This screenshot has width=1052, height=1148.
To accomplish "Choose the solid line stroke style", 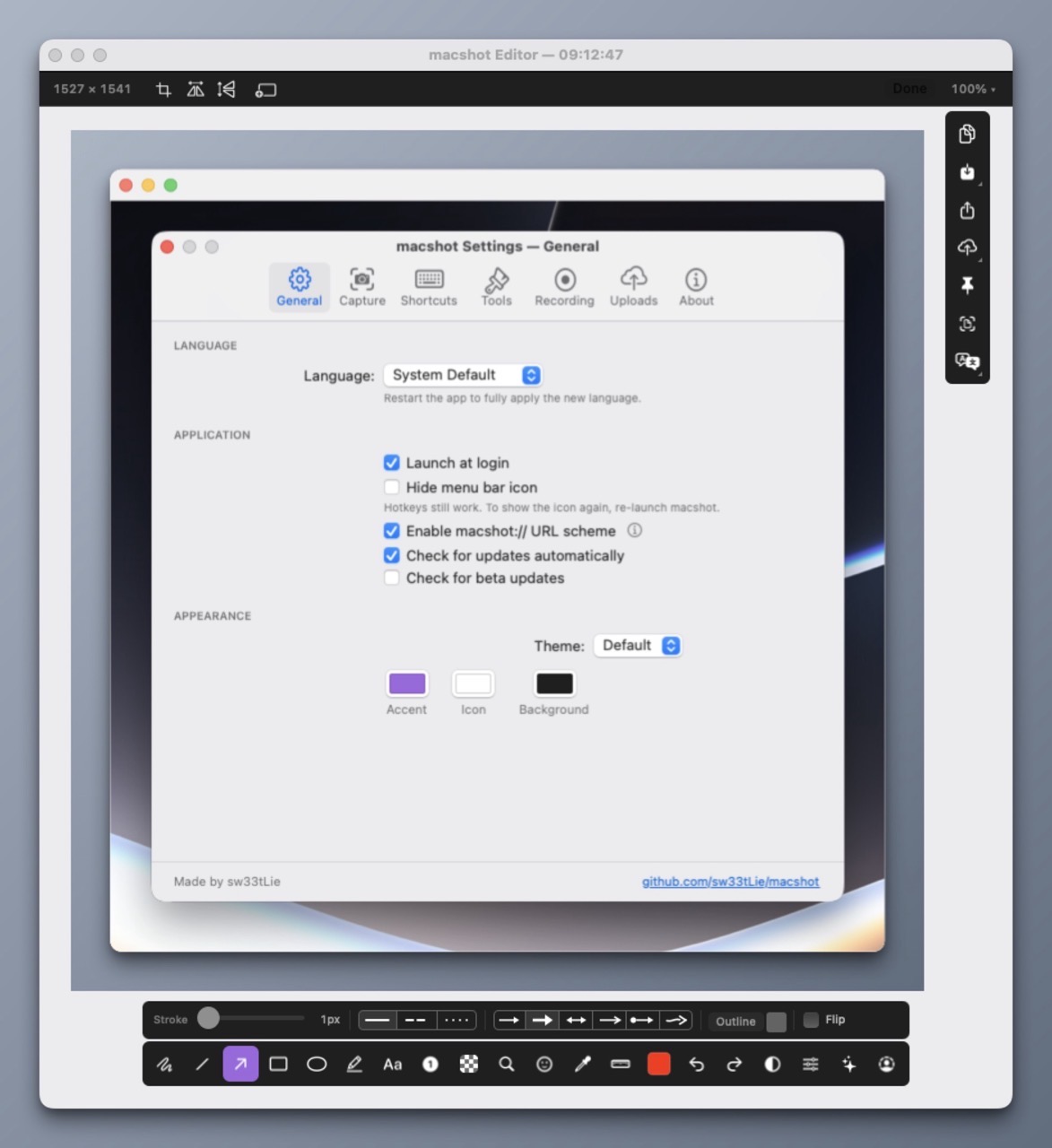I will pos(378,1021).
